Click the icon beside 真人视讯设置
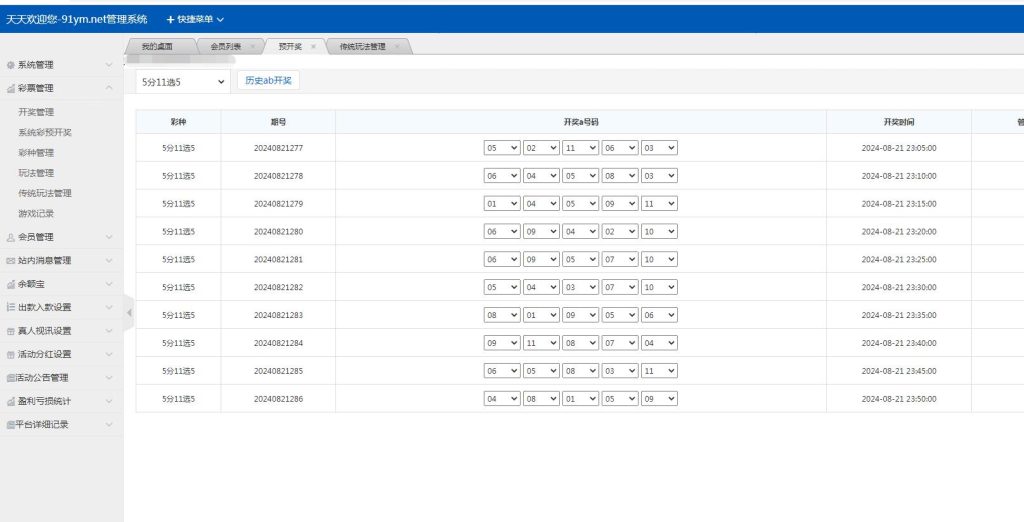 [x=10, y=331]
